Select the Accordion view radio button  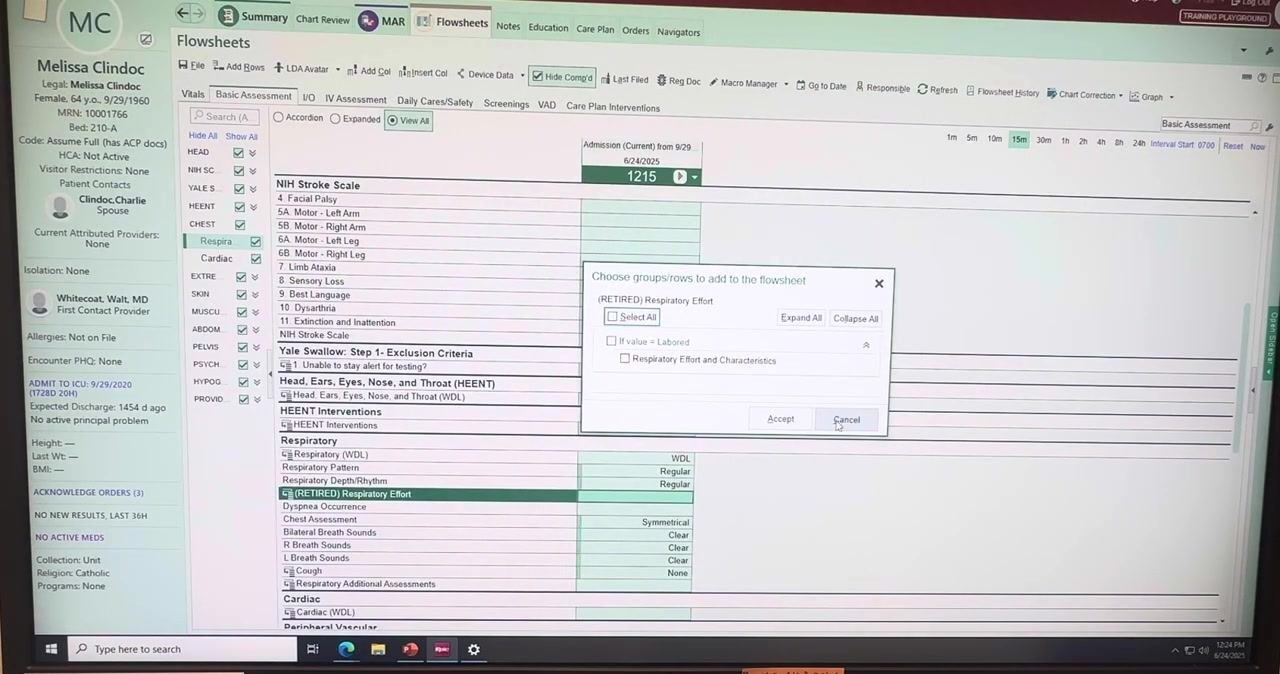pyautogui.click(x=279, y=117)
